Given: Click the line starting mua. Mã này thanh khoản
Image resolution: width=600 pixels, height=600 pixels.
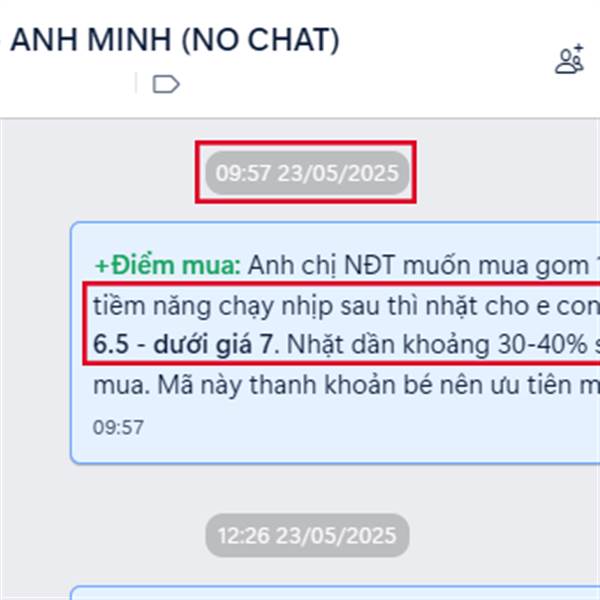Looking at the screenshot, I should (x=346, y=385).
